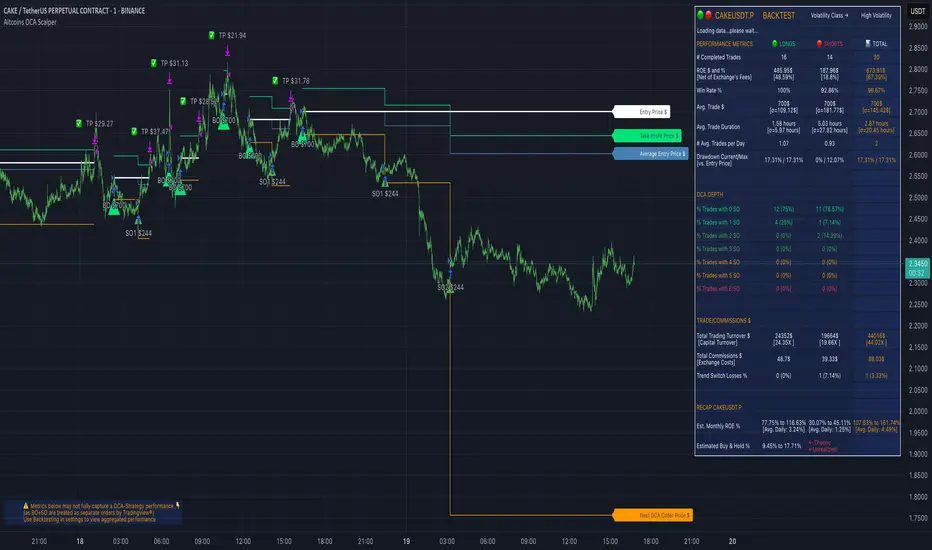This screenshot has width=932, height=550.
Task: Click the Loading data...please wait text
Action: (727, 30)
